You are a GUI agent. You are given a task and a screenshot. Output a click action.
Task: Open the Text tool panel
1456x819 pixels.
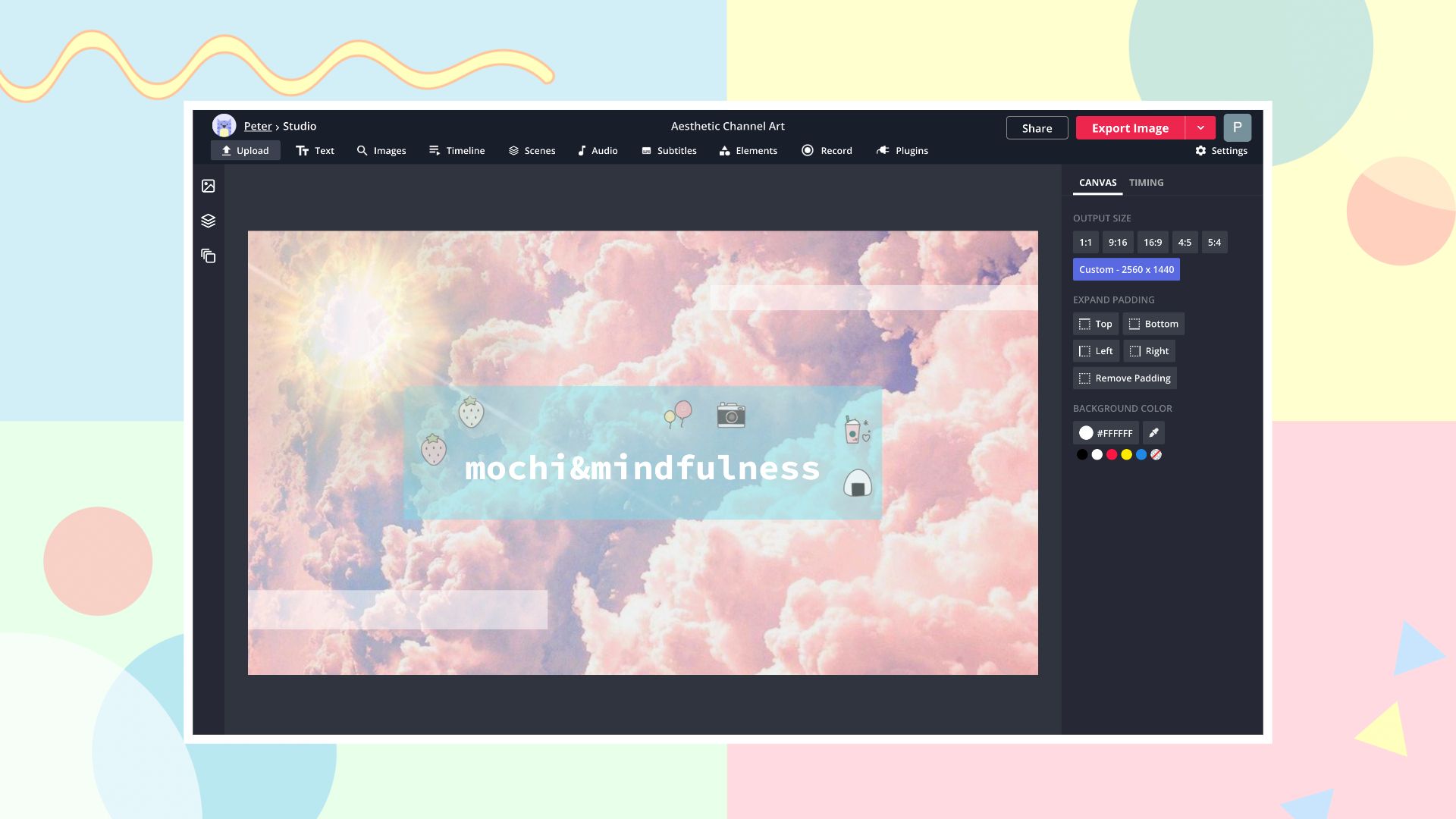click(x=315, y=150)
